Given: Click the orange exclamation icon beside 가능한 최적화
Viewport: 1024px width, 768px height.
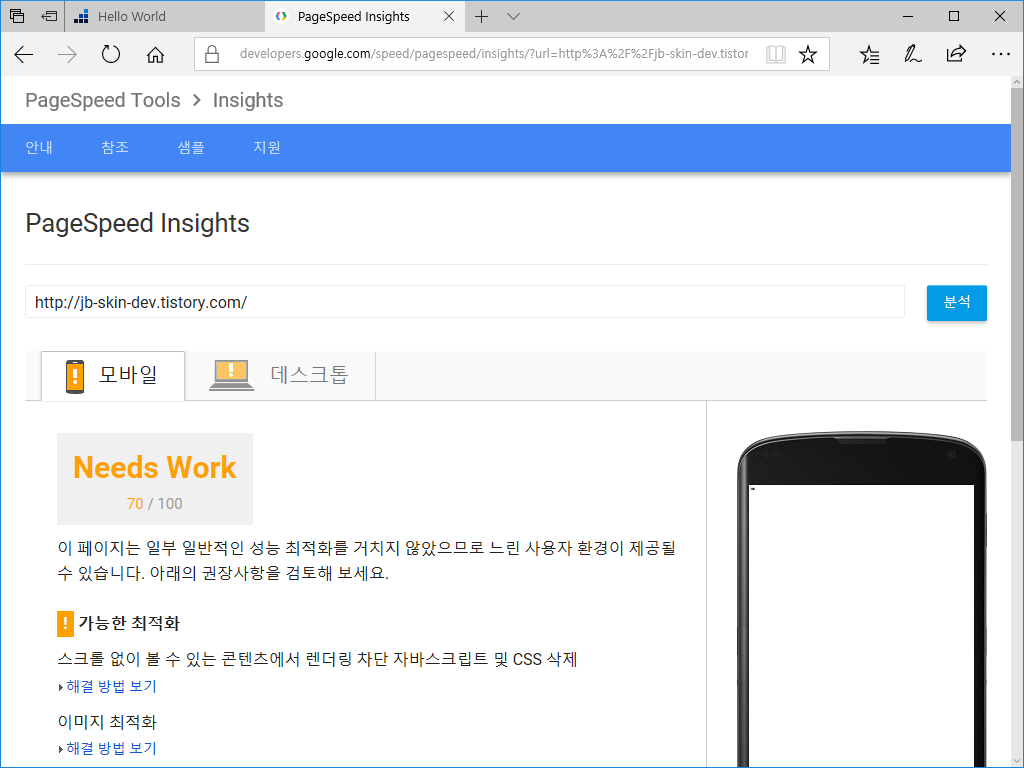Looking at the screenshot, I should click(65, 624).
